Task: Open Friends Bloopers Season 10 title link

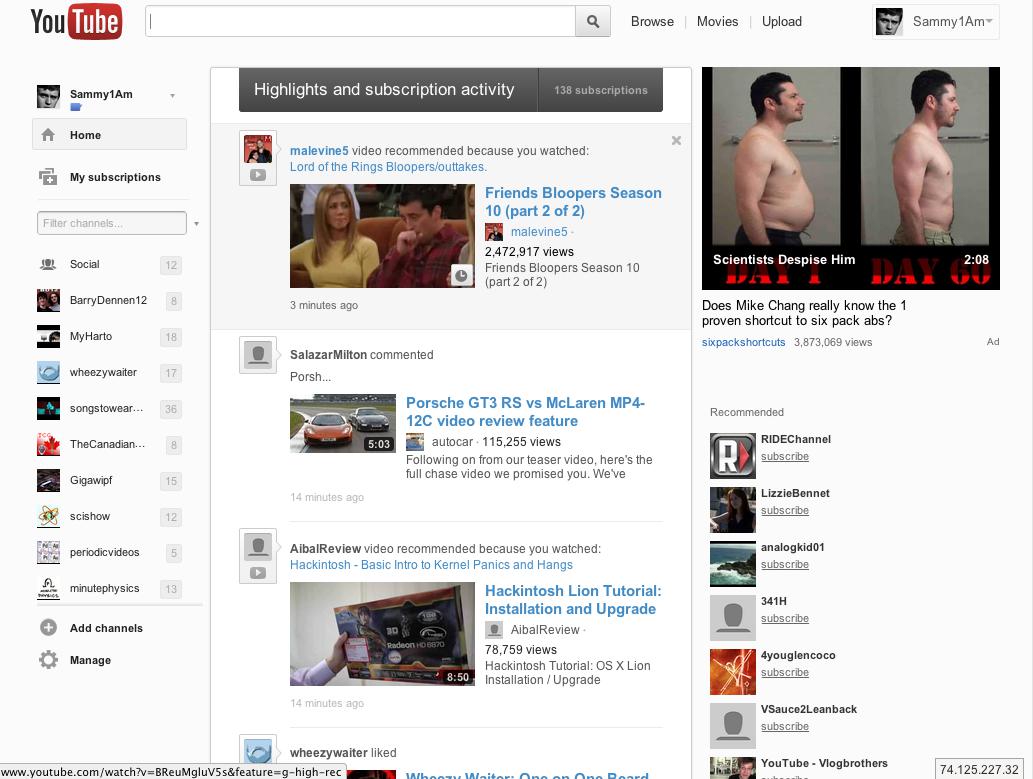Action: pyautogui.click(x=573, y=202)
